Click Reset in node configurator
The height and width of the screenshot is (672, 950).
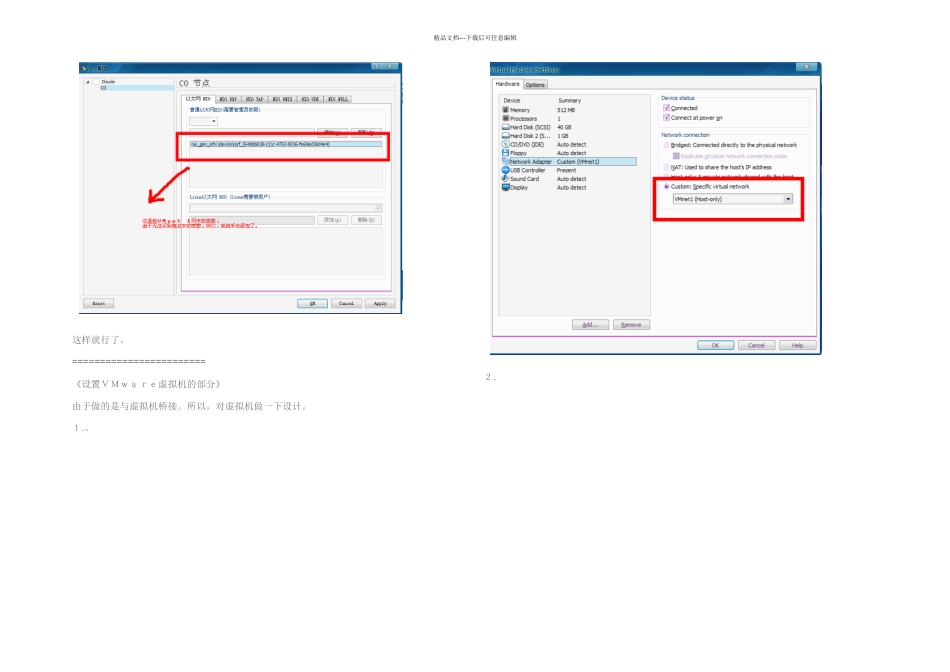tap(99, 304)
